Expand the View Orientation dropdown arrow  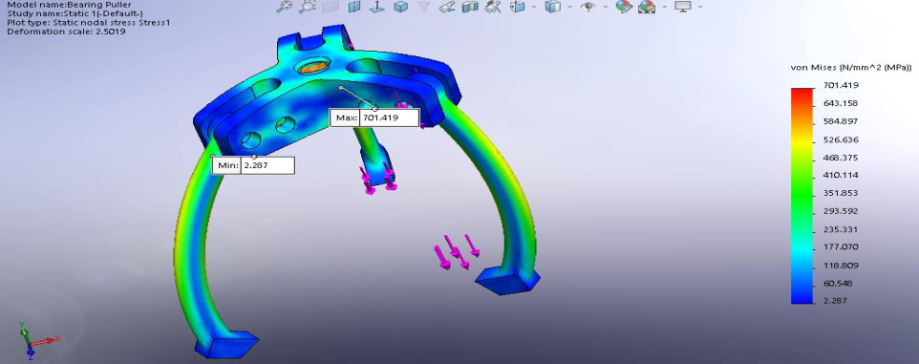[x=534, y=7]
